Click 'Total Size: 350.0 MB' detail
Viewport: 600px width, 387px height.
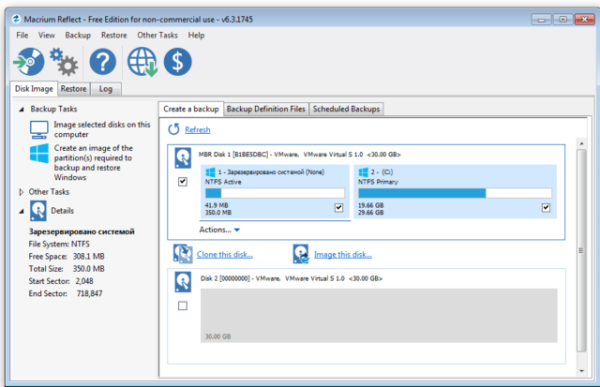(67, 269)
